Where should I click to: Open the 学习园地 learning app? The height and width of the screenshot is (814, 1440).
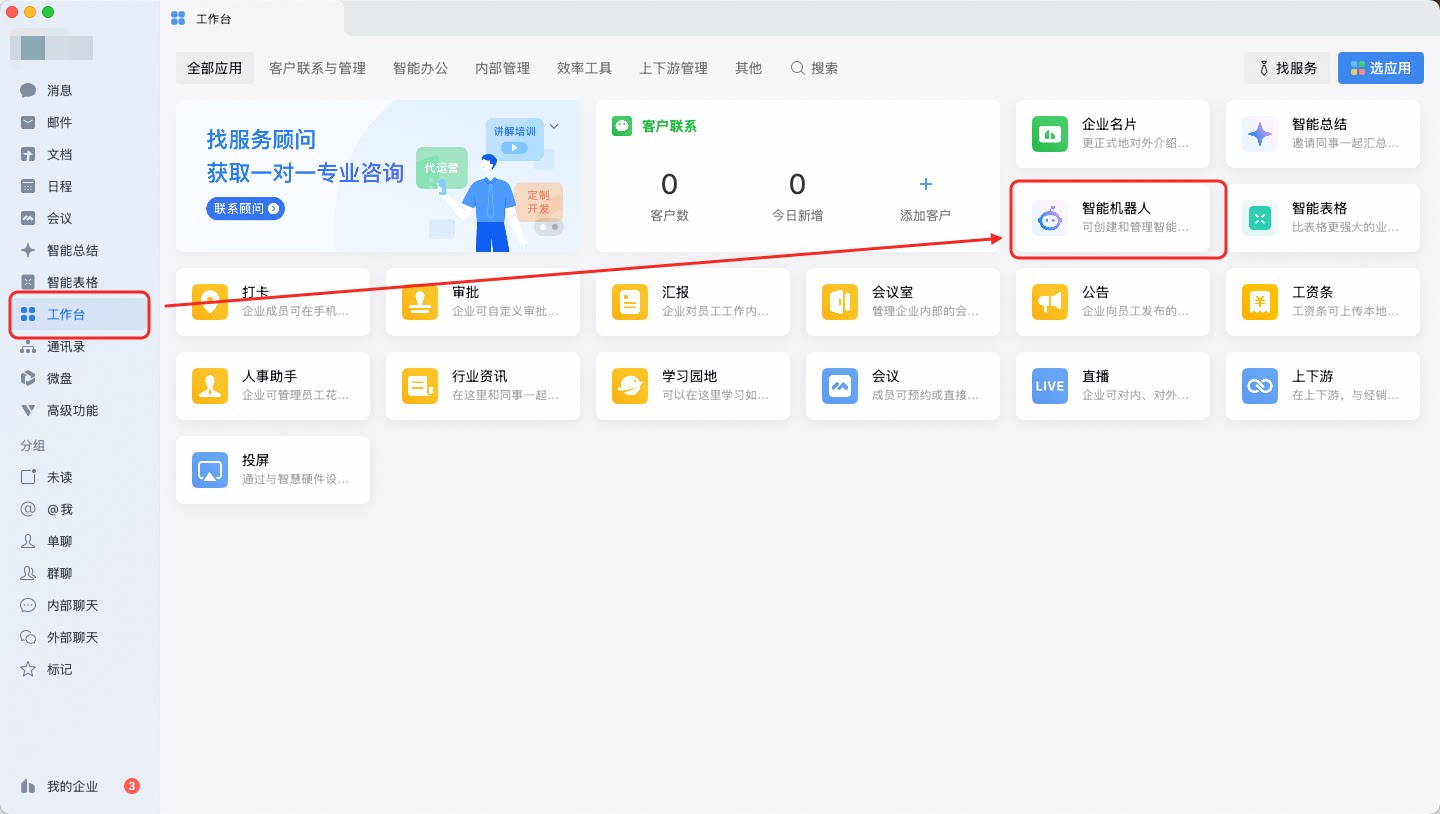[x=693, y=386]
